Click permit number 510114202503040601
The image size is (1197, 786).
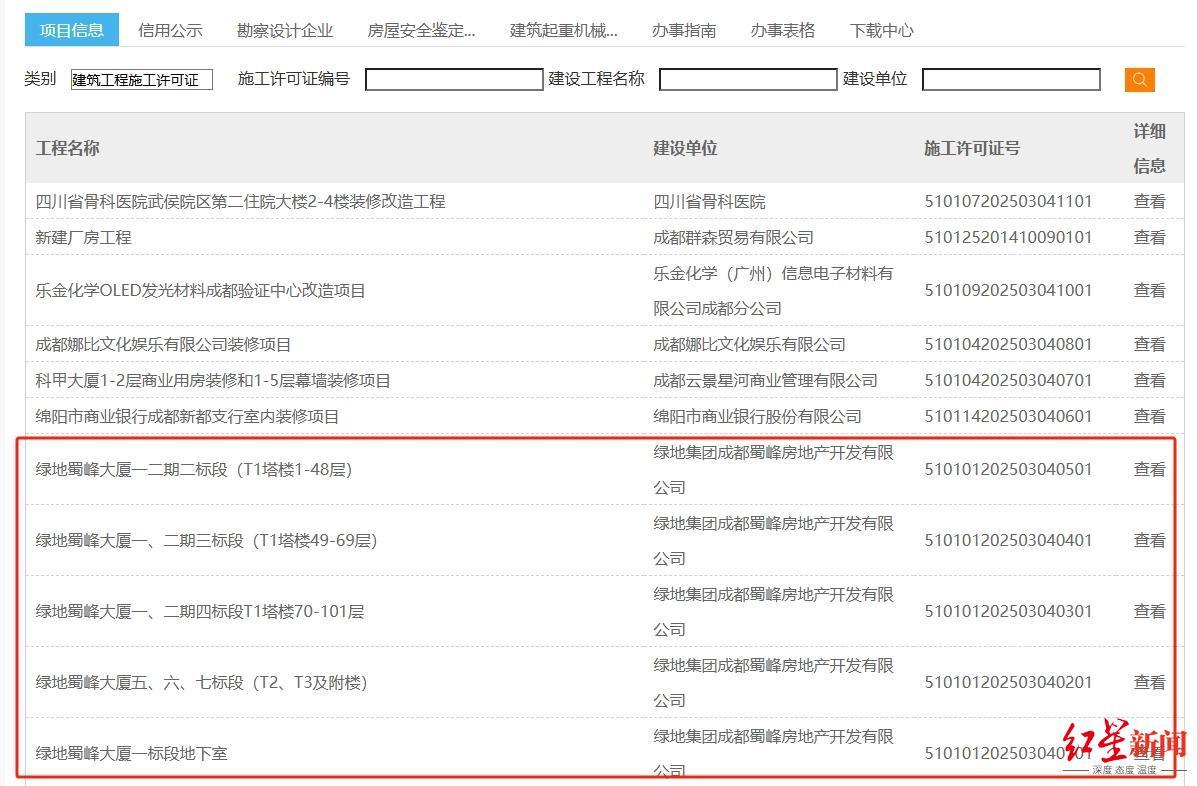(1008, 416)
